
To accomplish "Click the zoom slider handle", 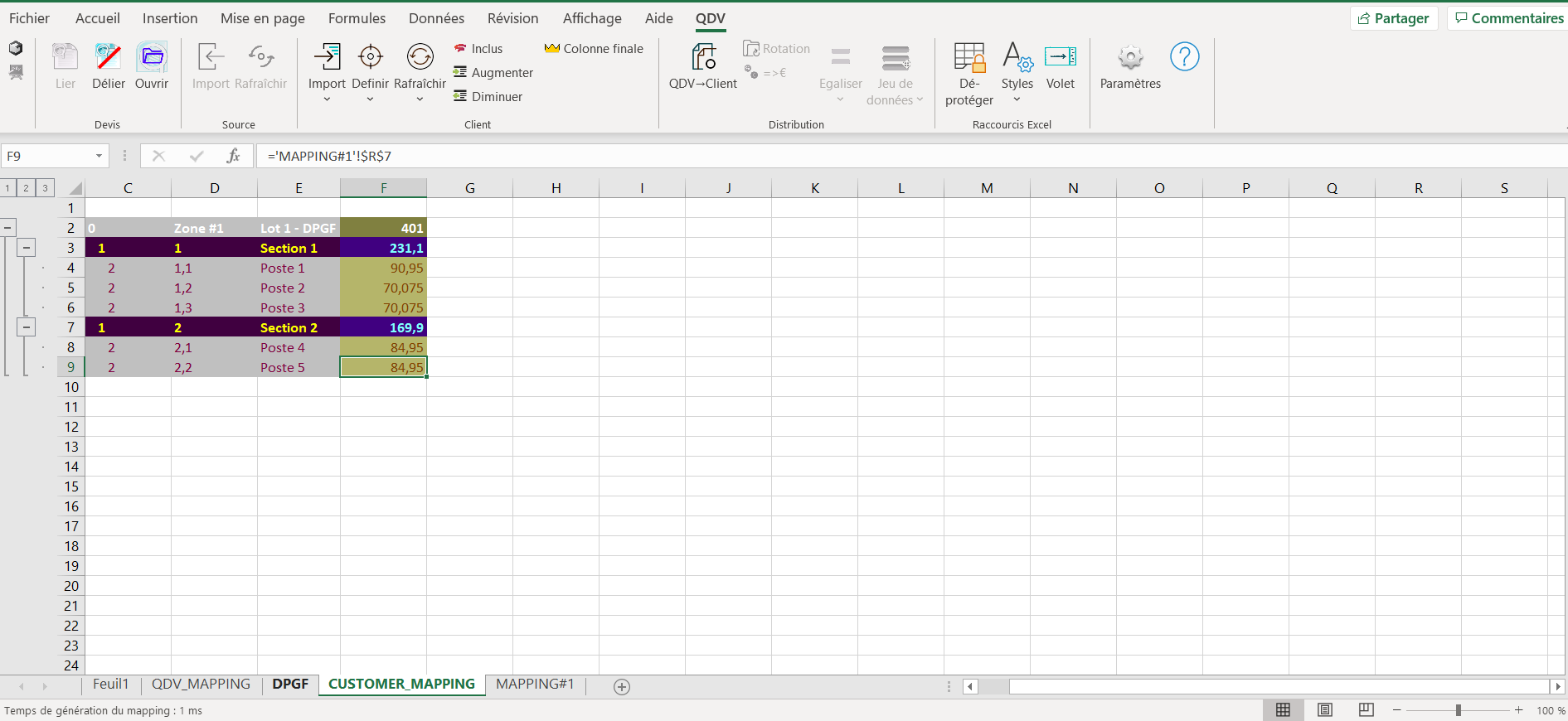I will click(1458, 710).
